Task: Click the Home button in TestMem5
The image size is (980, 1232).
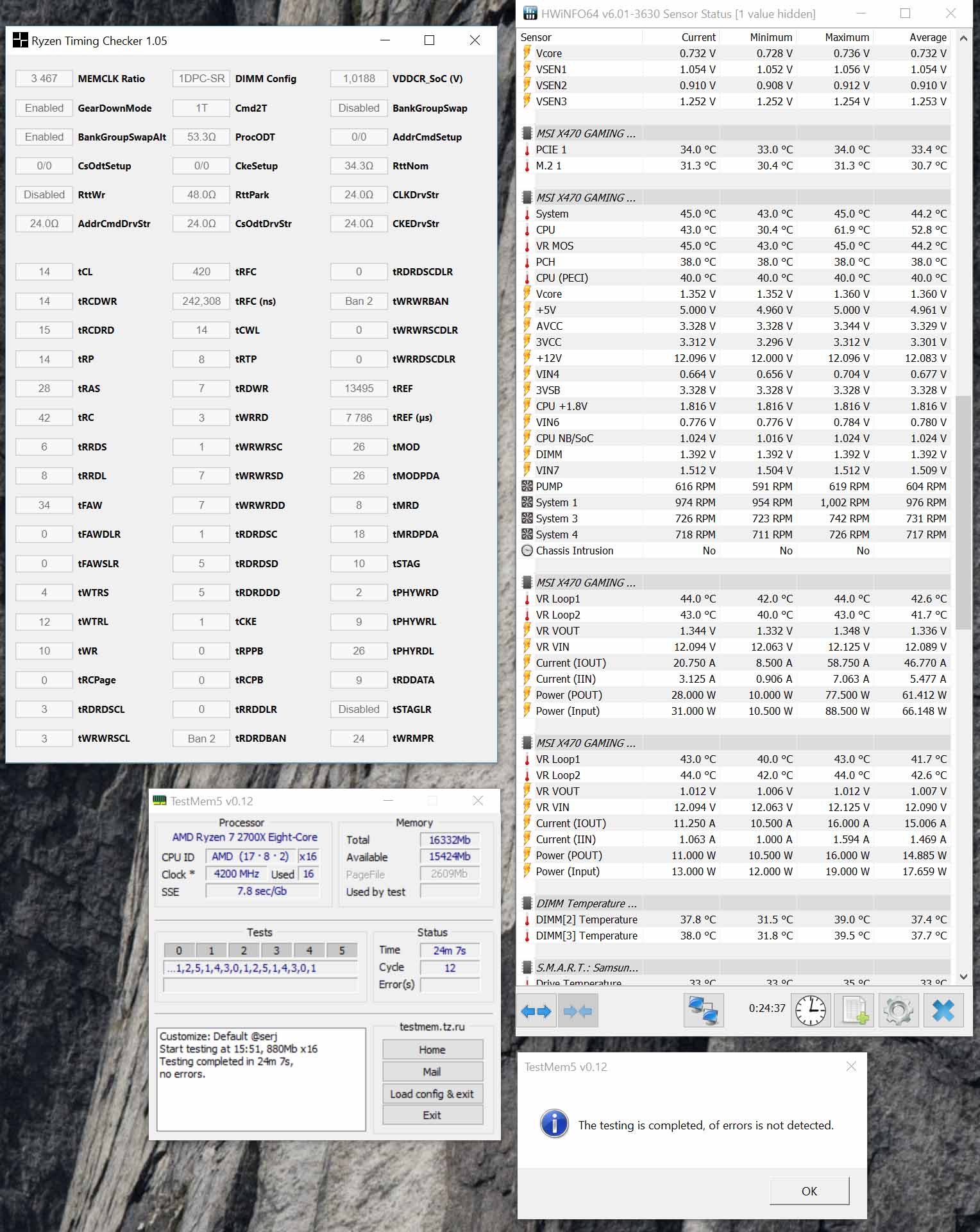Action: [x=432, y=1050]
